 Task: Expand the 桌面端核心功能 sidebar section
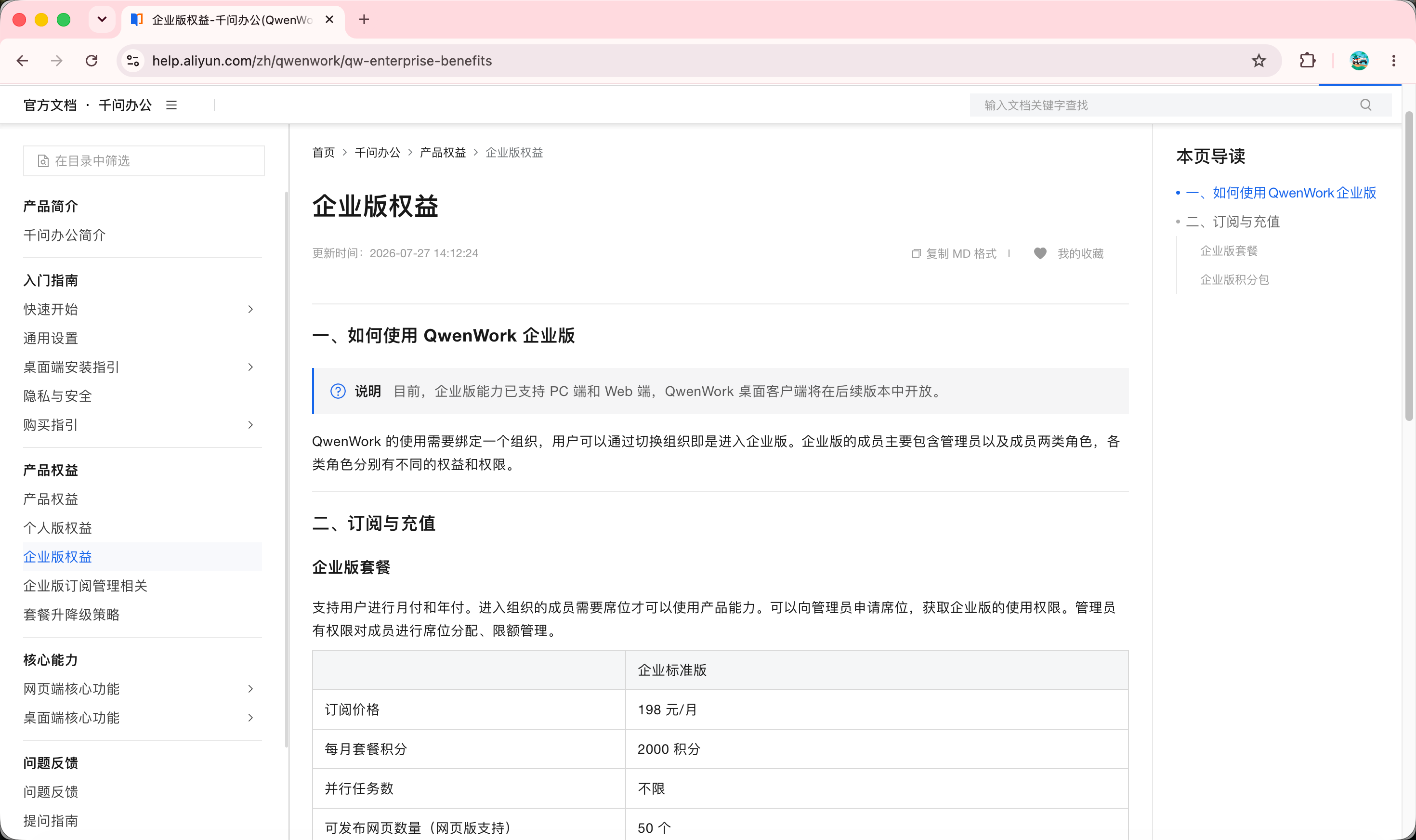pos(251,717)
